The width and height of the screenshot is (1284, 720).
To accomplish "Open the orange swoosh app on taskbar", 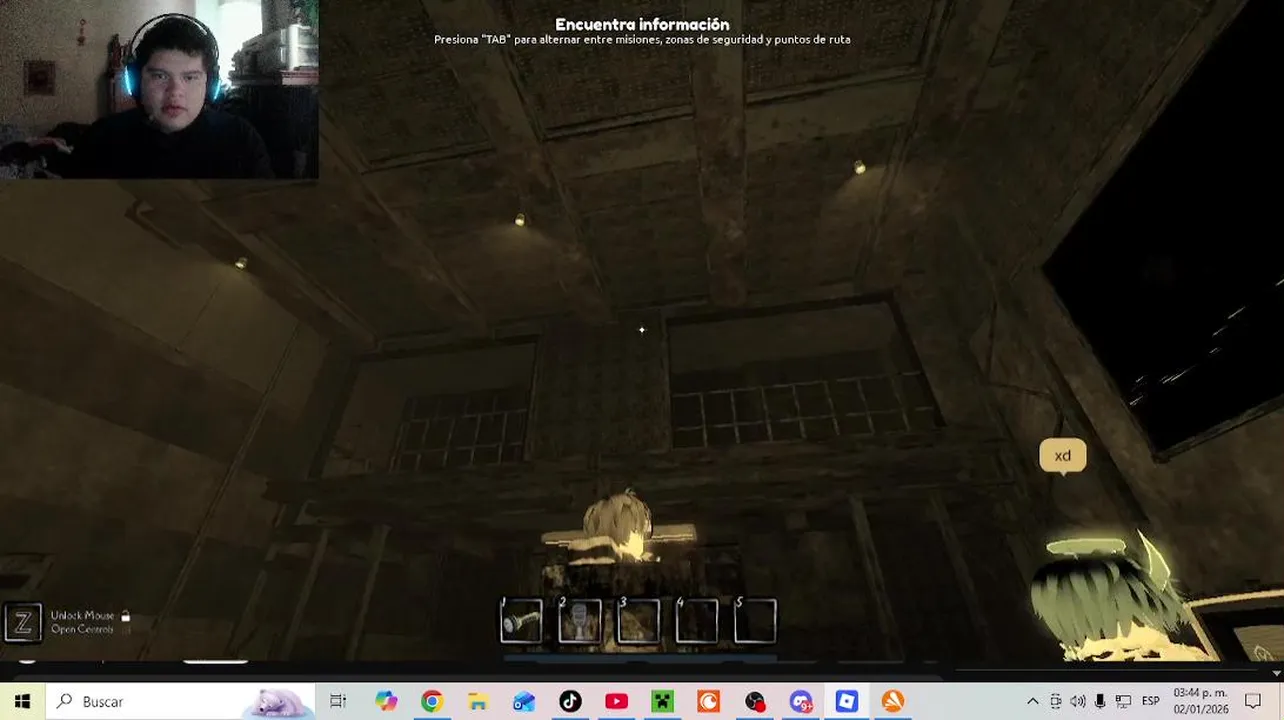I will click(x=893, y=701).
